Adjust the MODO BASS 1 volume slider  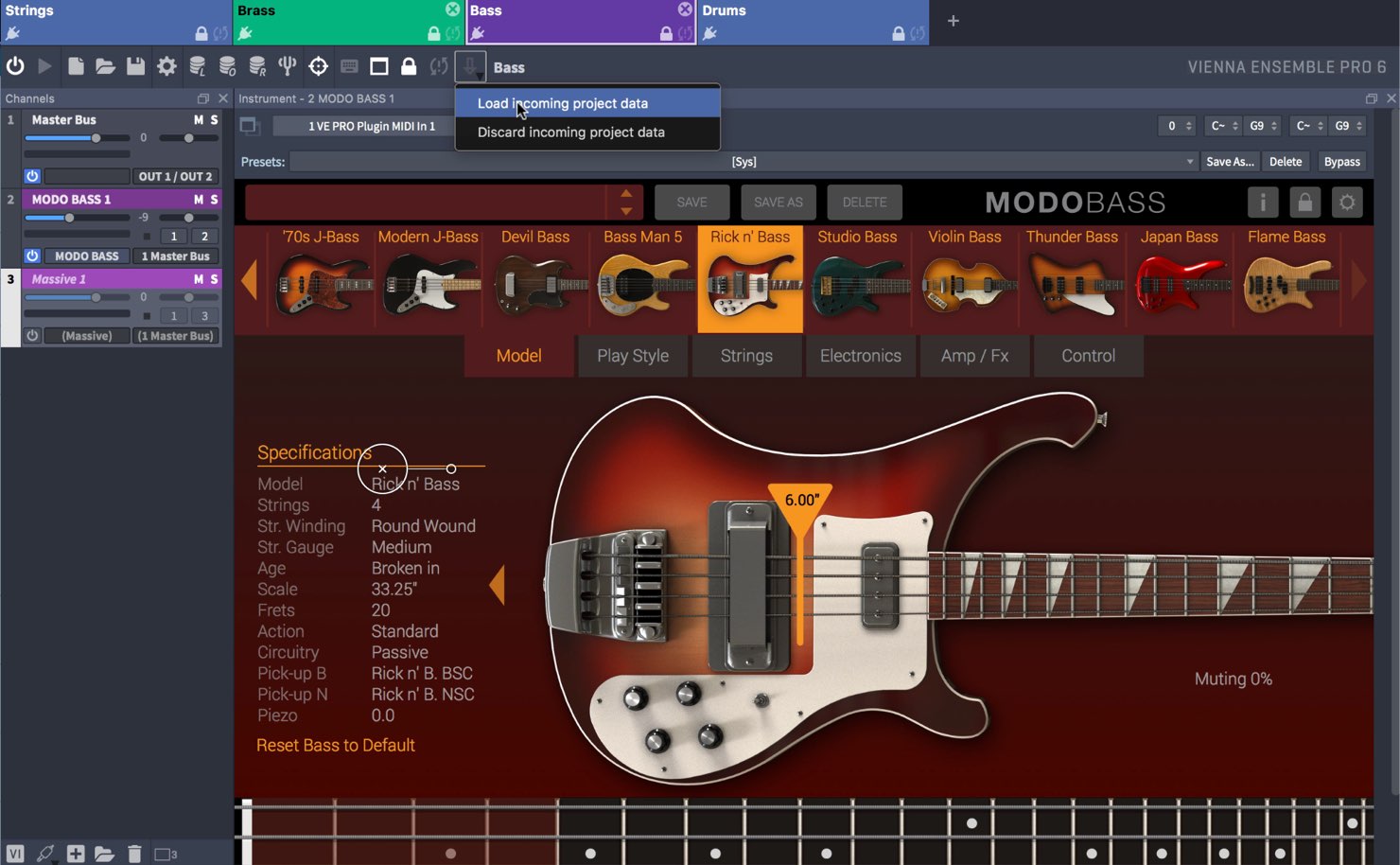pos(78,218)
